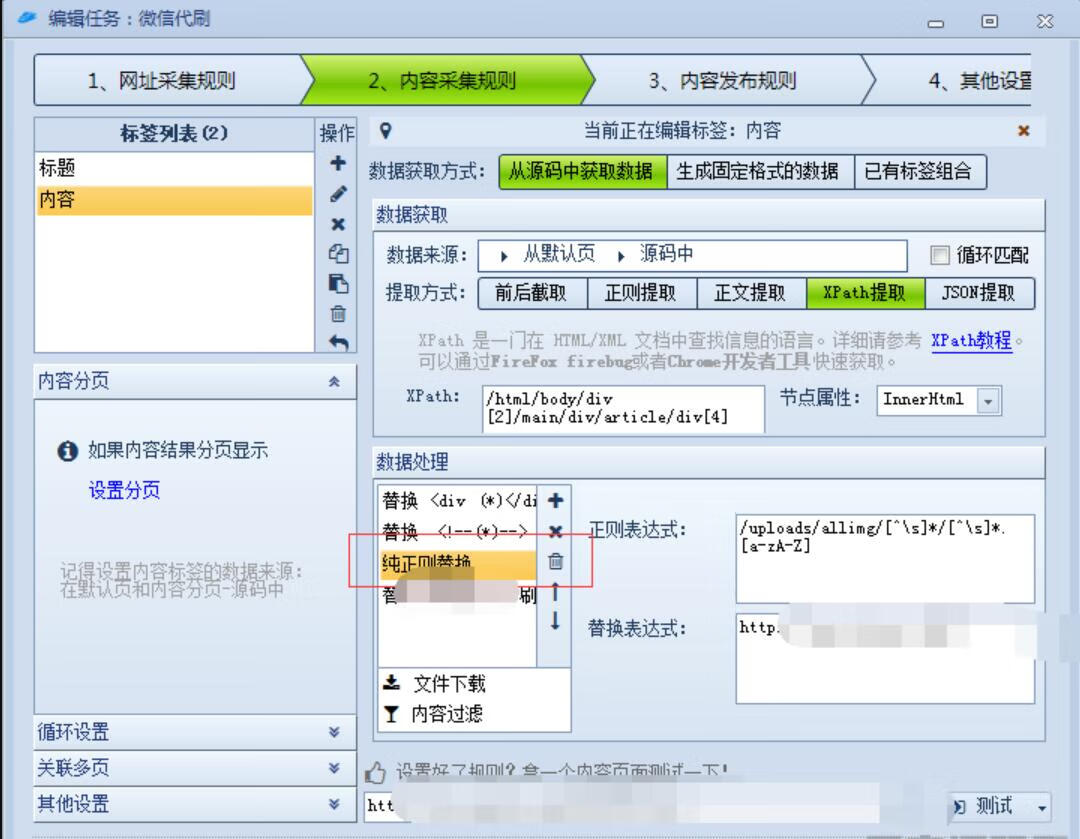1080x839 pixels.
Task: Choose the 正文提取 extraction method
Action: click(751, 293)
